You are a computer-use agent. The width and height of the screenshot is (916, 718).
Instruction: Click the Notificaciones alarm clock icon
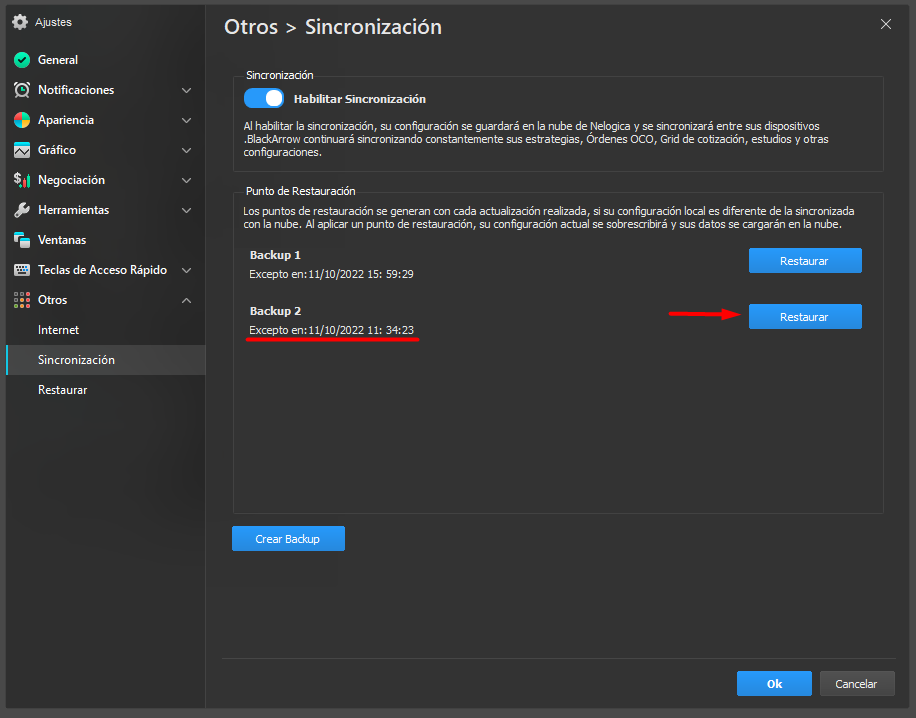tap(21, 90)
